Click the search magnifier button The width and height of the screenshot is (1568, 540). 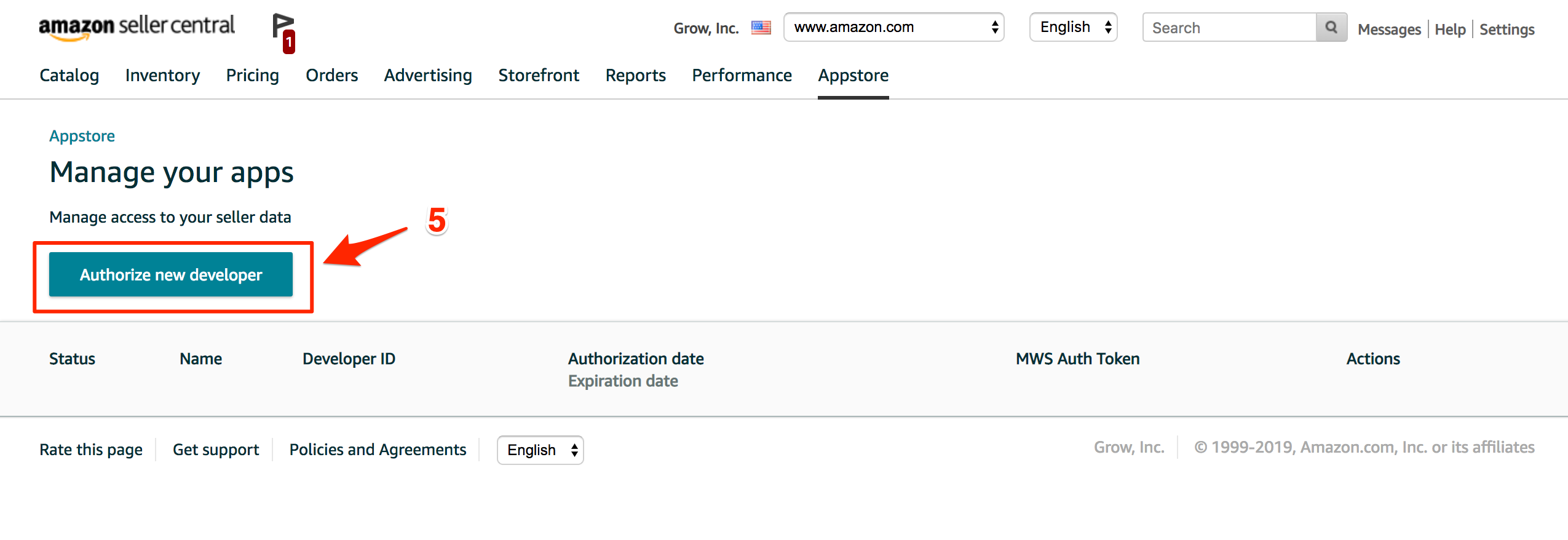coord(1331,28)
